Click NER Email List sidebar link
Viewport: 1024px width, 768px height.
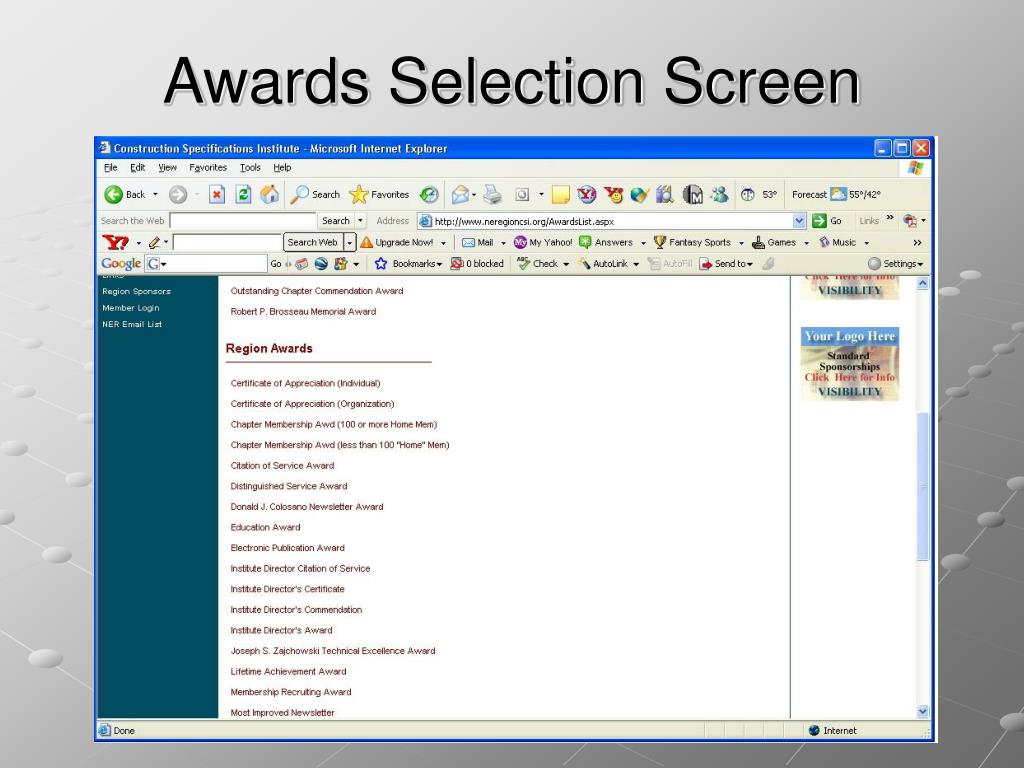click(x=131, y=324)
